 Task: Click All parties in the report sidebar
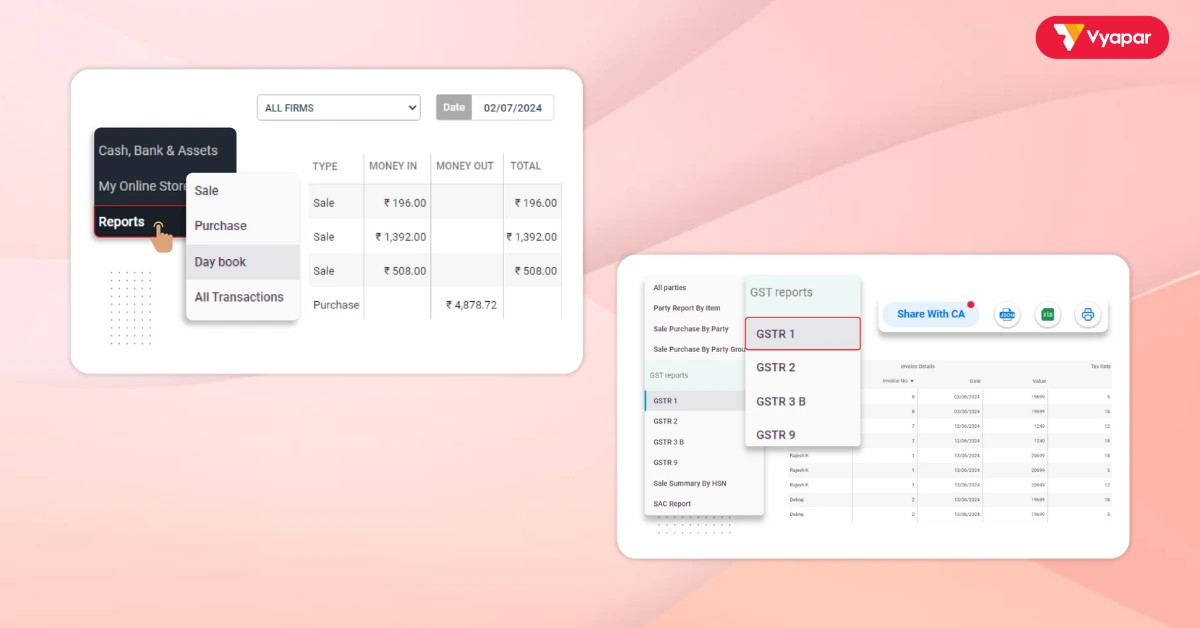pyautogui.click(x=672, y=287)
